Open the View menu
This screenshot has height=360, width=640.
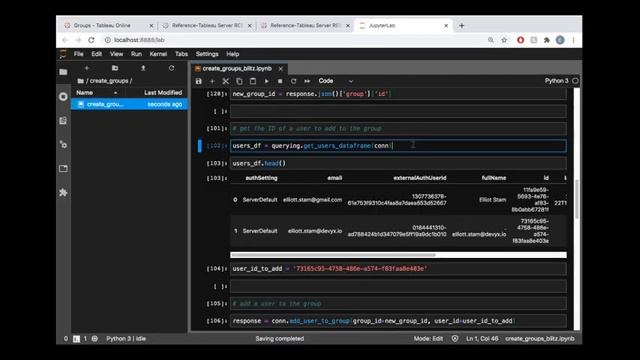click(116, 54)
